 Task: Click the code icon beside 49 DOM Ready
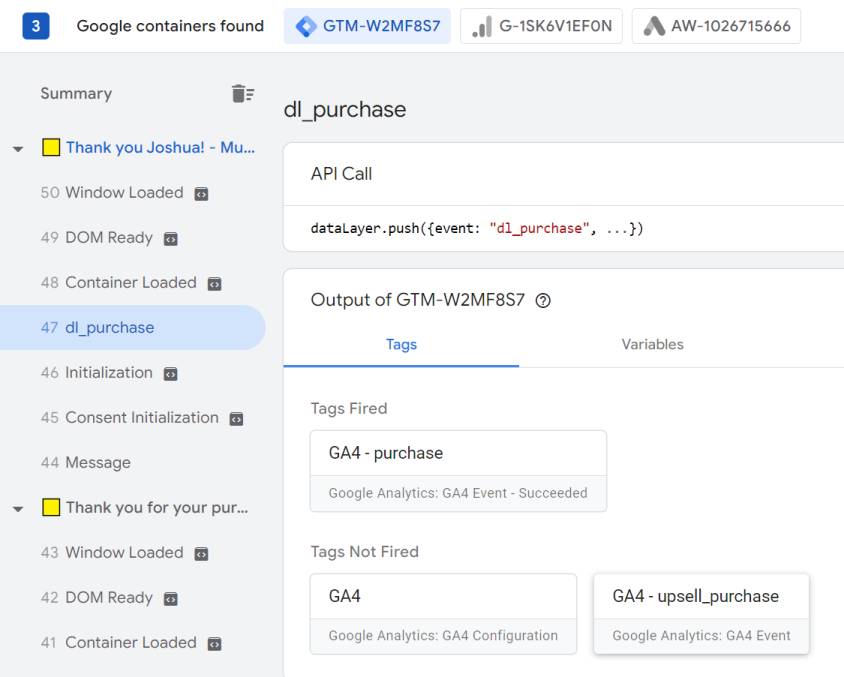[171, 238]
